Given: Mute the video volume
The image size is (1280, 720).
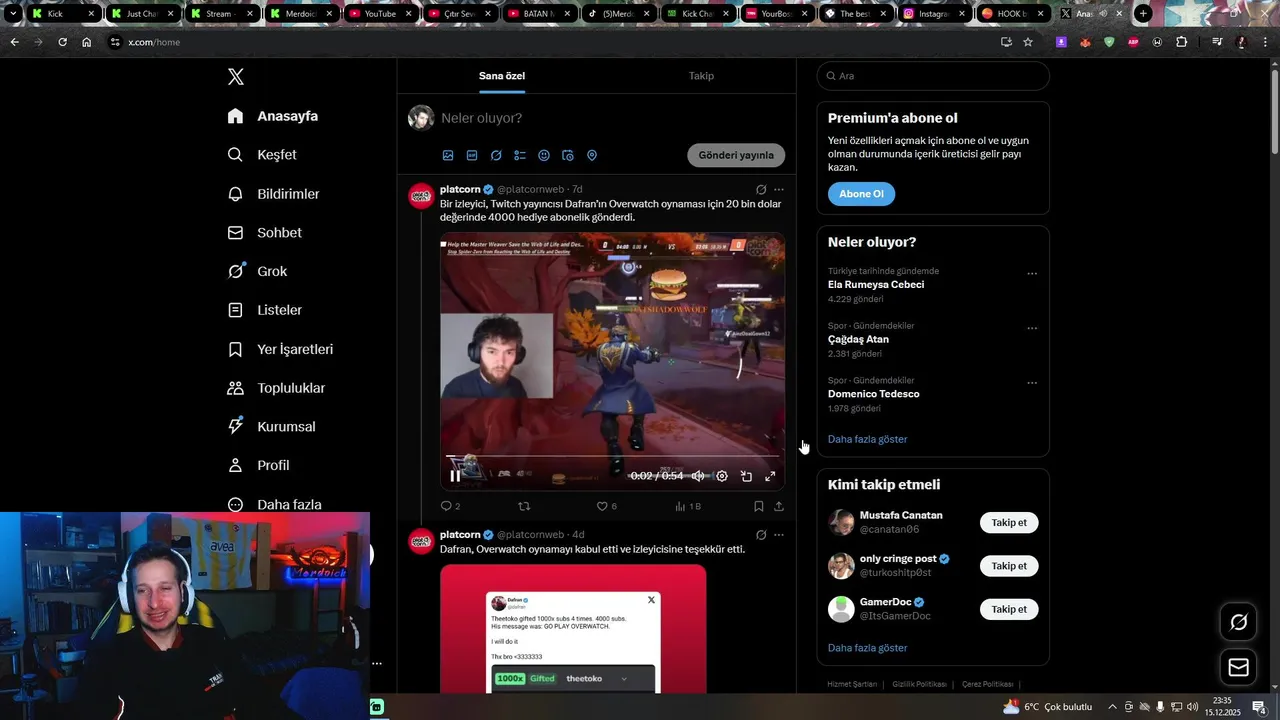Looking at the screenshot, I should (698, 476).
